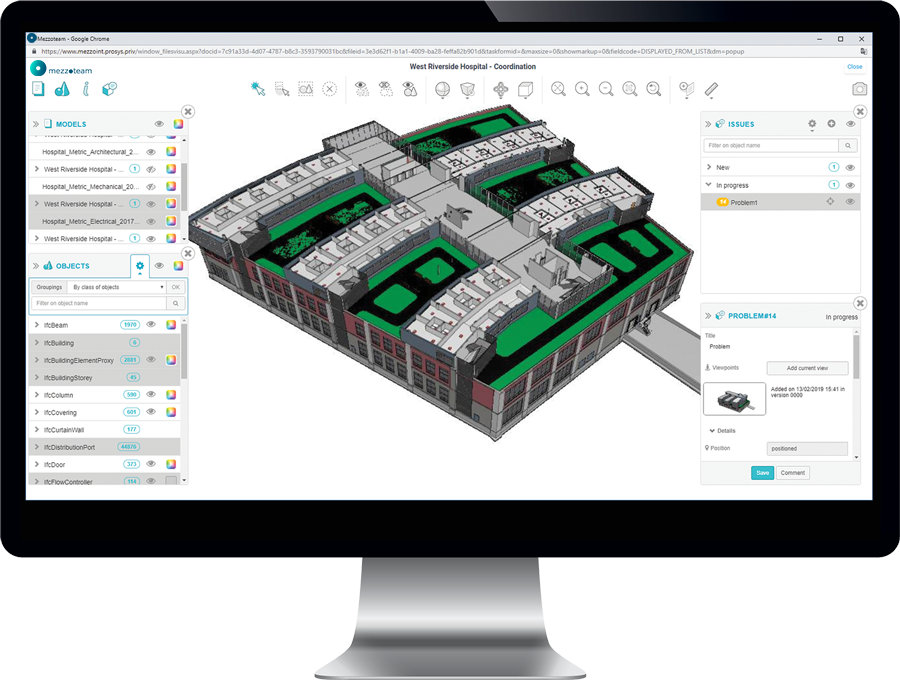The image size is (900, 680).
Task: Locate Problem1 with the target icon
Action: 830,202
